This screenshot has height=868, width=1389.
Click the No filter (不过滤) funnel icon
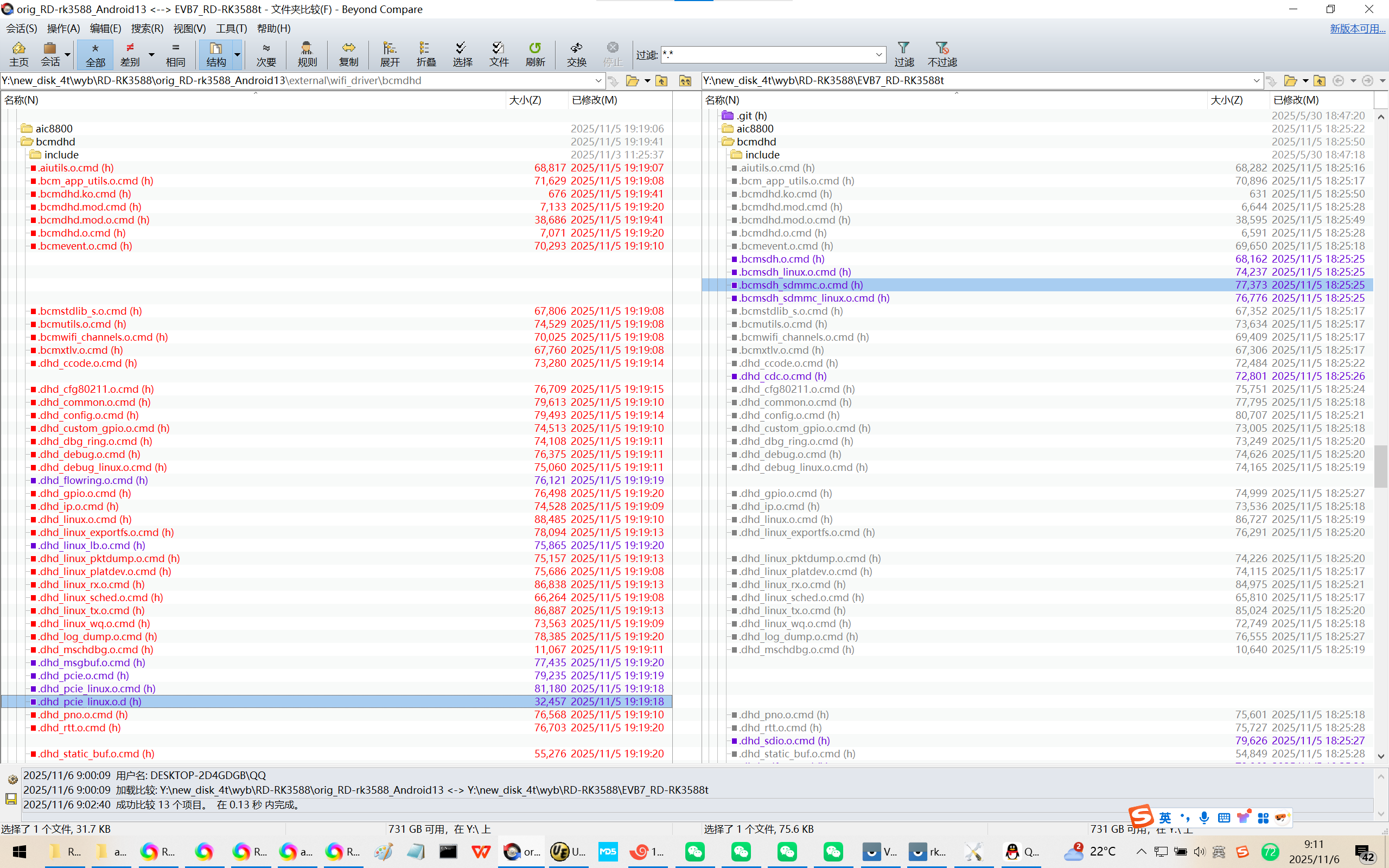tap(942, 54)
